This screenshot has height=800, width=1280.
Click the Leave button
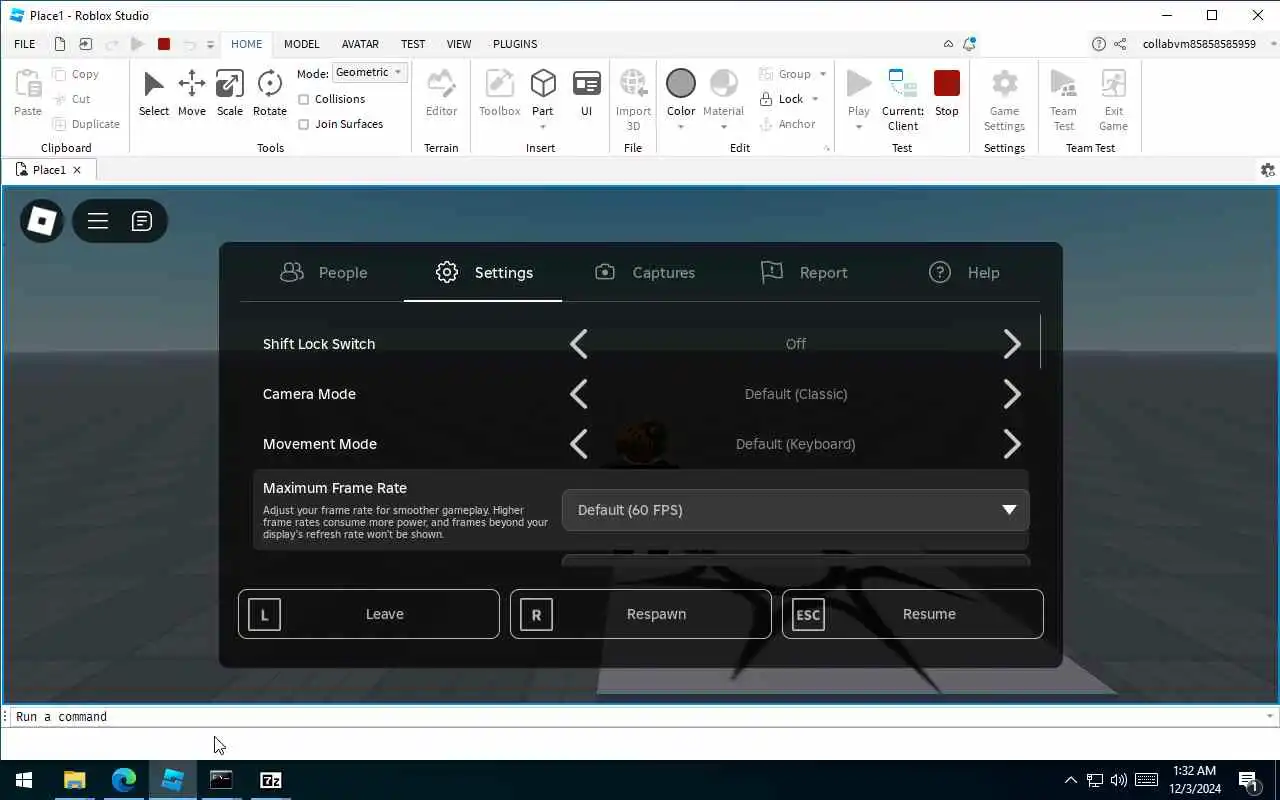369,614
